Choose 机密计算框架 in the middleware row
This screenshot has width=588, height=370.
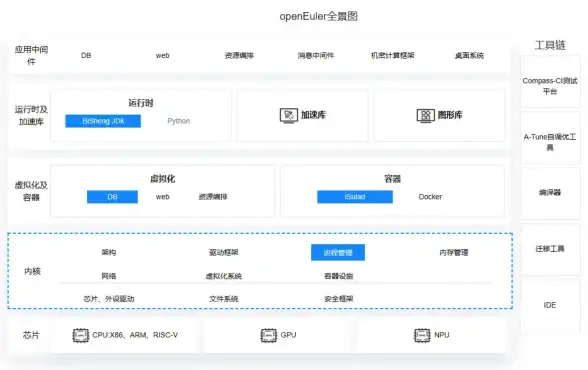(x=393, y=55)
